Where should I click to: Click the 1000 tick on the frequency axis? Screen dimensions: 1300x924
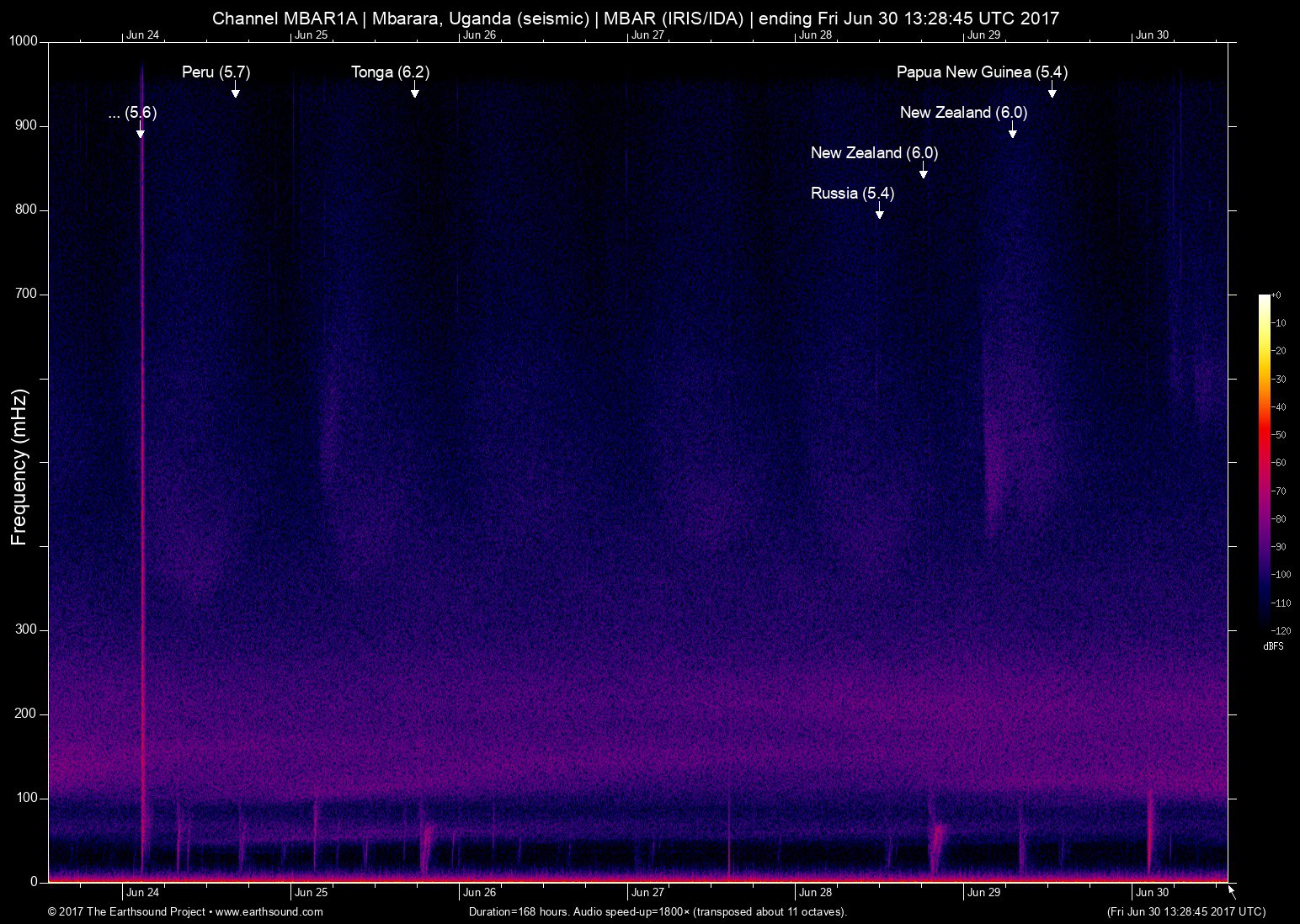[24, 42]
